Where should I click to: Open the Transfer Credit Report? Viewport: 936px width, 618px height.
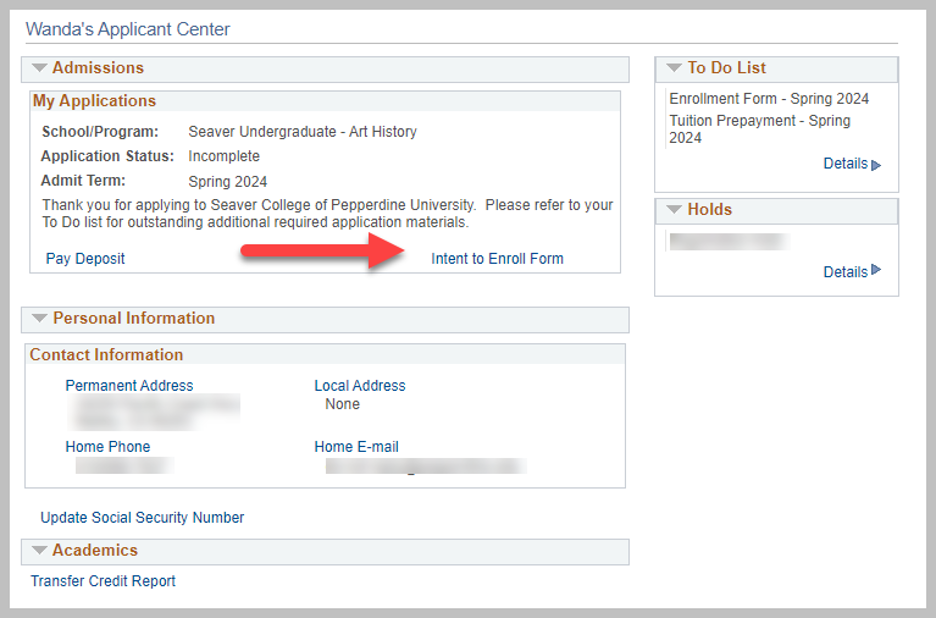[x=103, y=581]
